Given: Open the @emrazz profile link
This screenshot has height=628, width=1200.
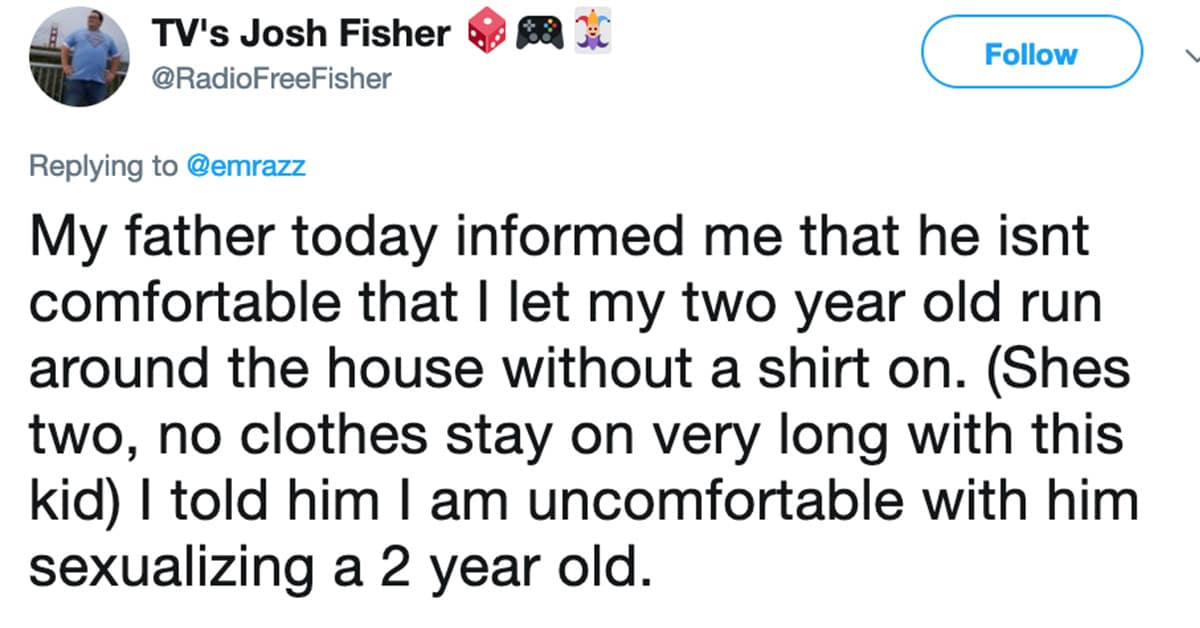Looking at the screenshot, I should pyautogui.click(x=246, y=166).
